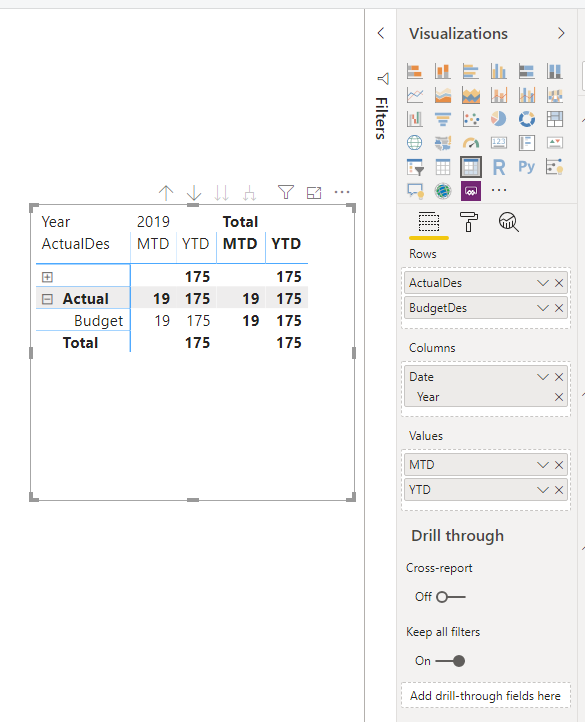This screenshot has height=722, width=585.
Task: Open visual filter funnel icon
Action: [286, 192]
